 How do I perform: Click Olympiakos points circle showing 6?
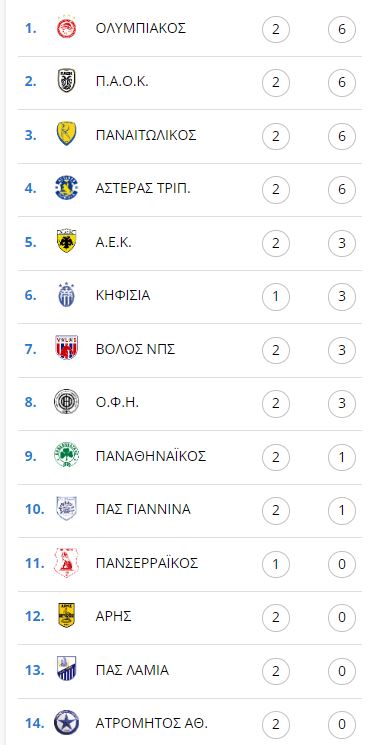tap(341, 29)
